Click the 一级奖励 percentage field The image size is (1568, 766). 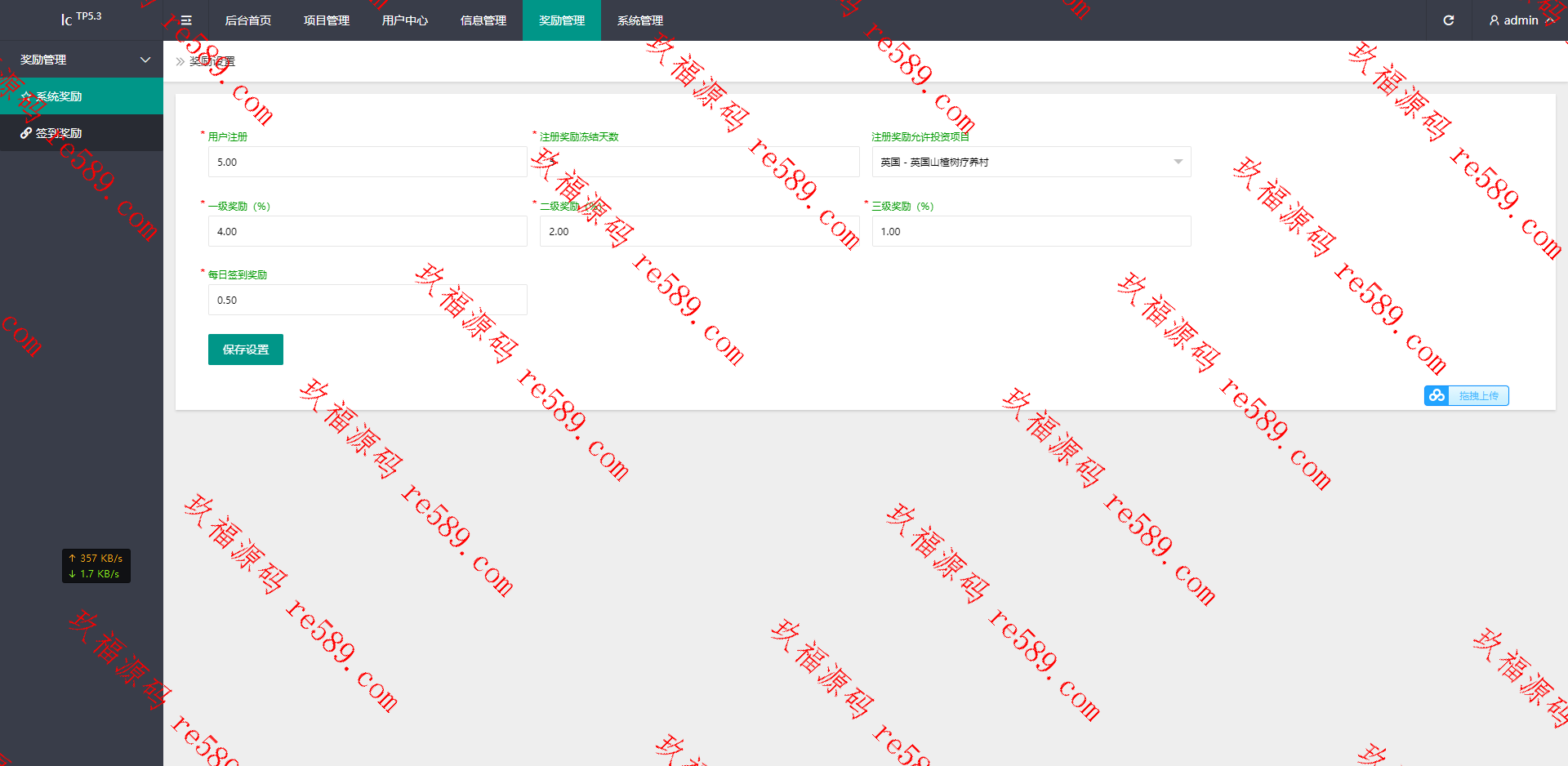pyautogui.click(x=367, y=231)
